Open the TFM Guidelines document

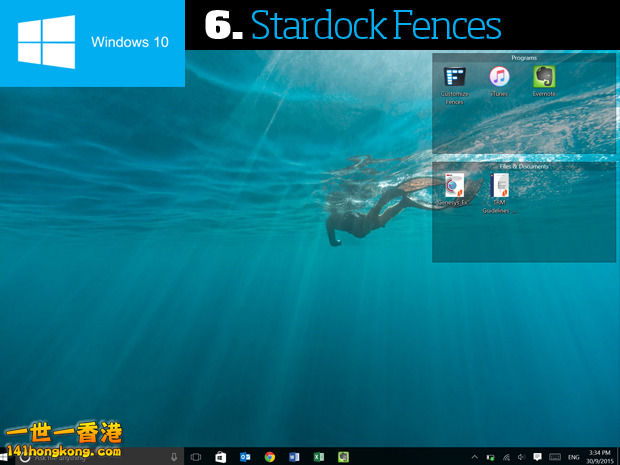pos(499,187)
